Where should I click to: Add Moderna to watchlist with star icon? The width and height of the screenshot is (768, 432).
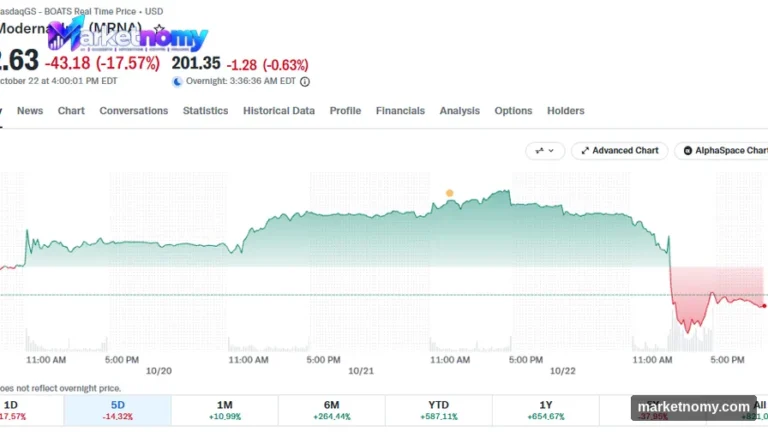point(159,29)
